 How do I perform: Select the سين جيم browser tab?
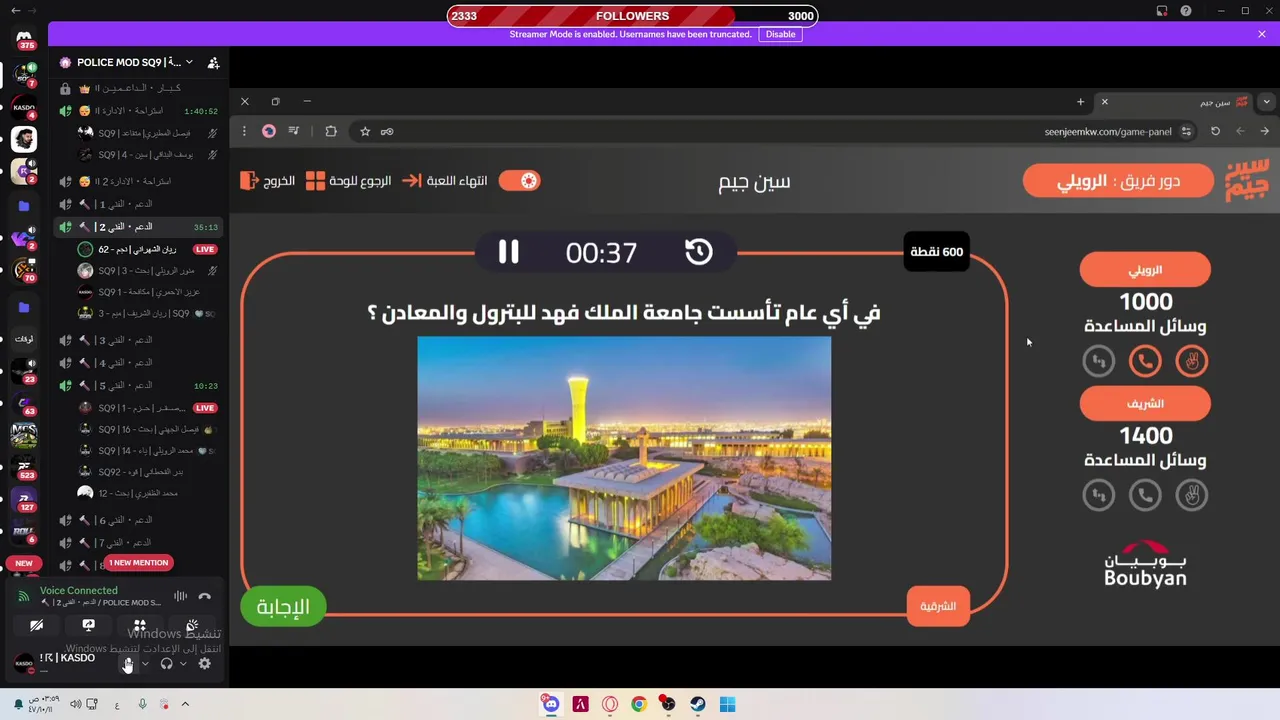(1175, 102)
